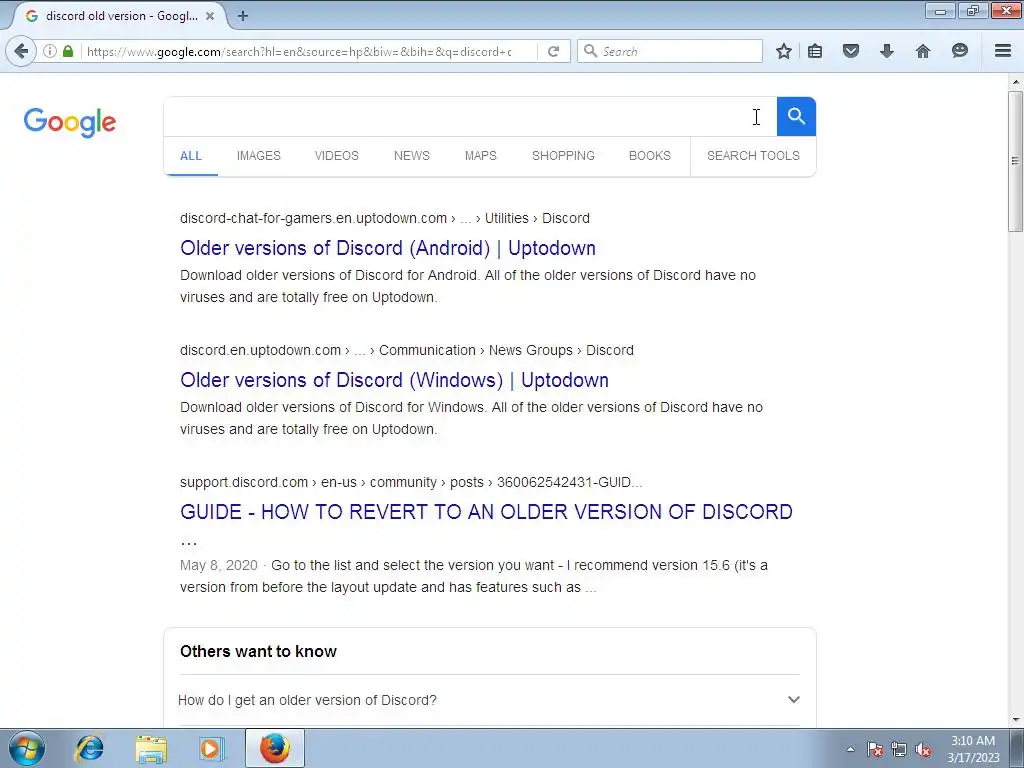Click the search magnifier in Firefox search box
The image size is (1024, 768).
click(x=590, y=51)
